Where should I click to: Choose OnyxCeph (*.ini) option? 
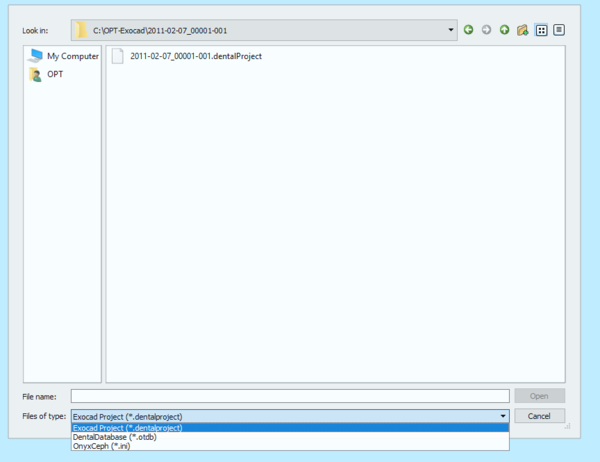pyautogui.click(x=290, y=446)
